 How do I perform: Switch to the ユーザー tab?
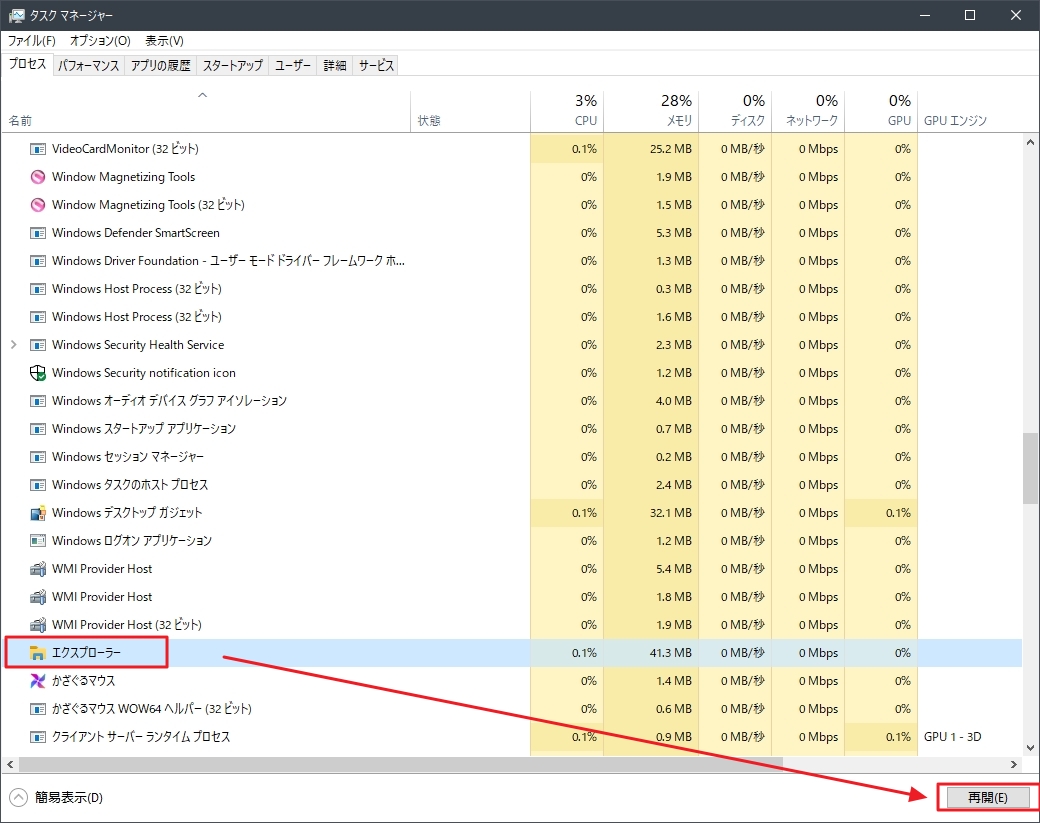(292, 65)
